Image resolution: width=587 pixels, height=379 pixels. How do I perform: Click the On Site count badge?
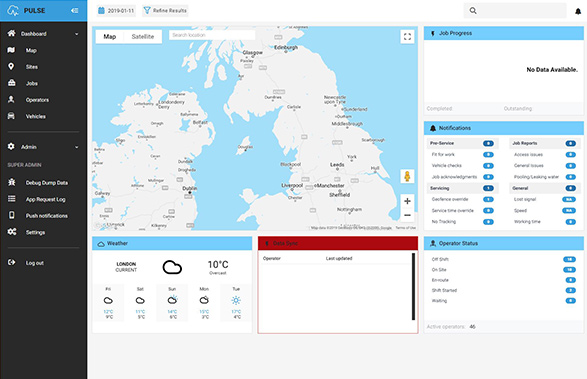pos(569,270)
